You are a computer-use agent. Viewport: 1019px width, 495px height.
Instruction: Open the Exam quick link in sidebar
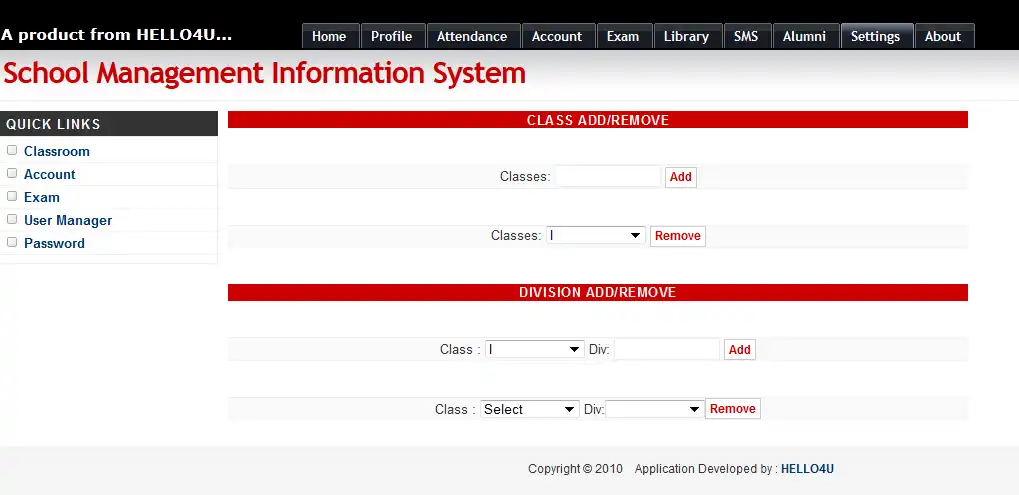pos(42,197)
